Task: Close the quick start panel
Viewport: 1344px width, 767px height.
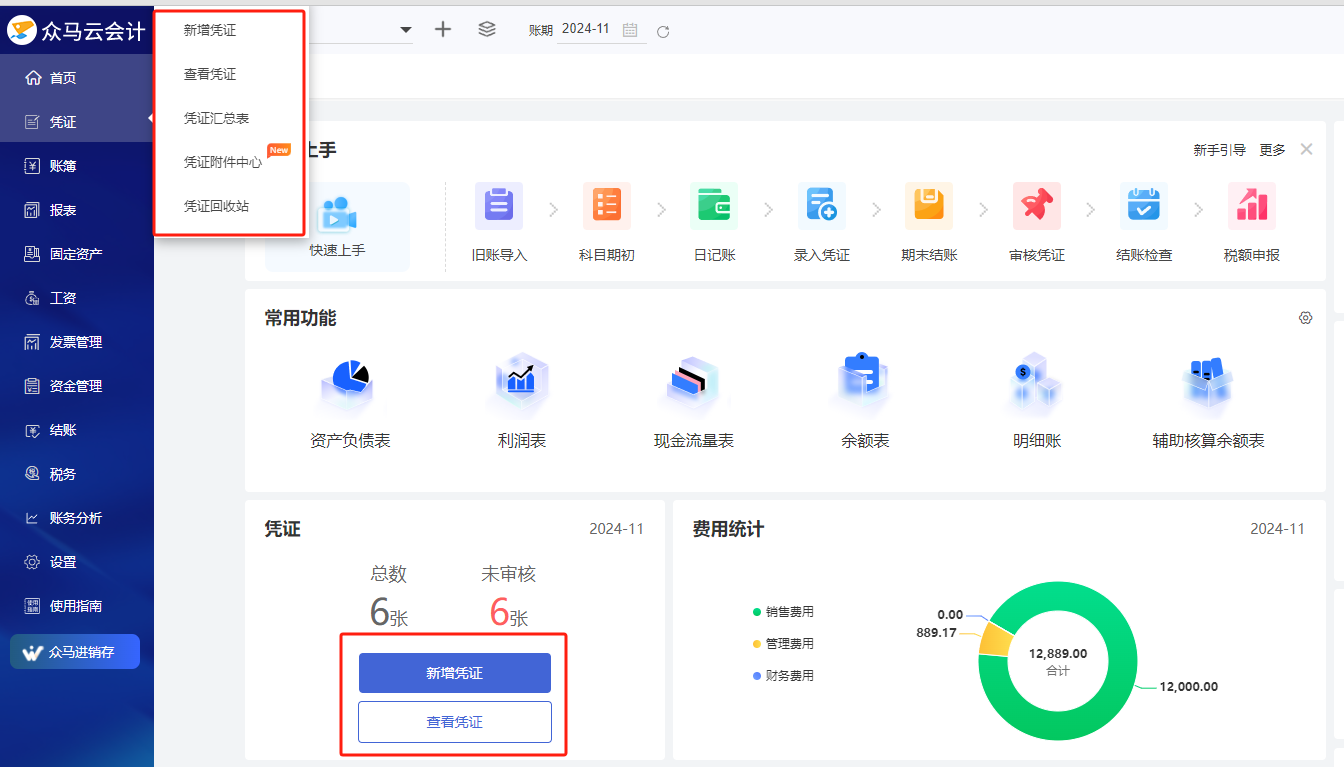Action: click(1306, 149)
